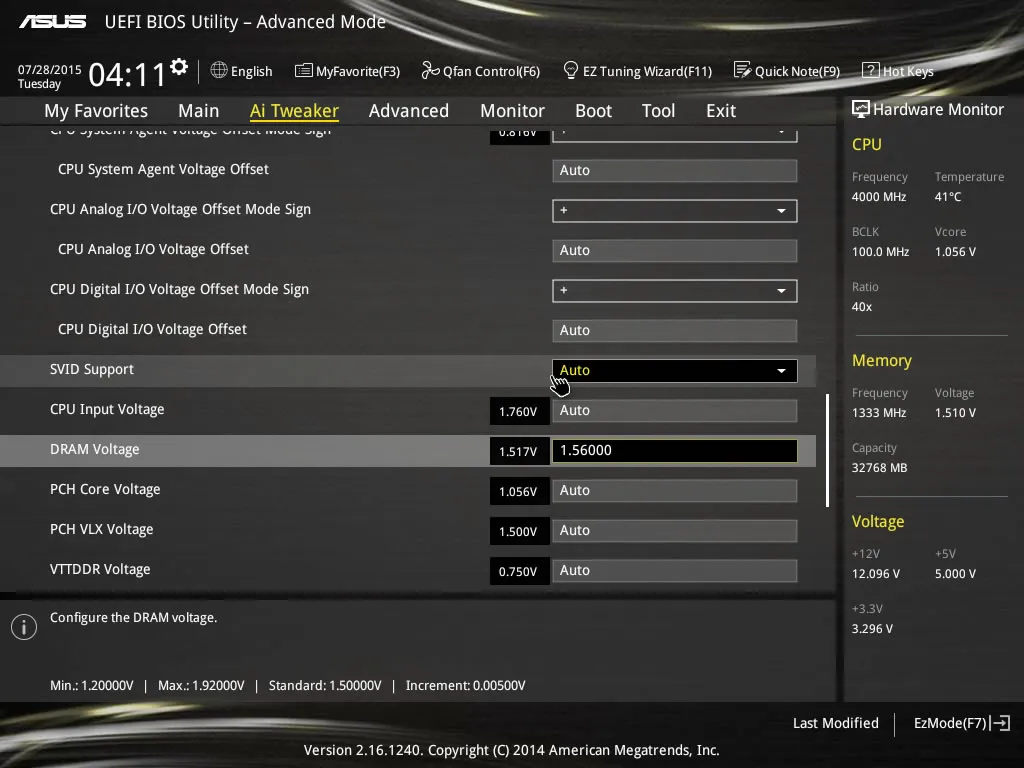Click CPU temperature 41°C value
The height and width of the screenshot is (768, 1024).
pos(948,197)
